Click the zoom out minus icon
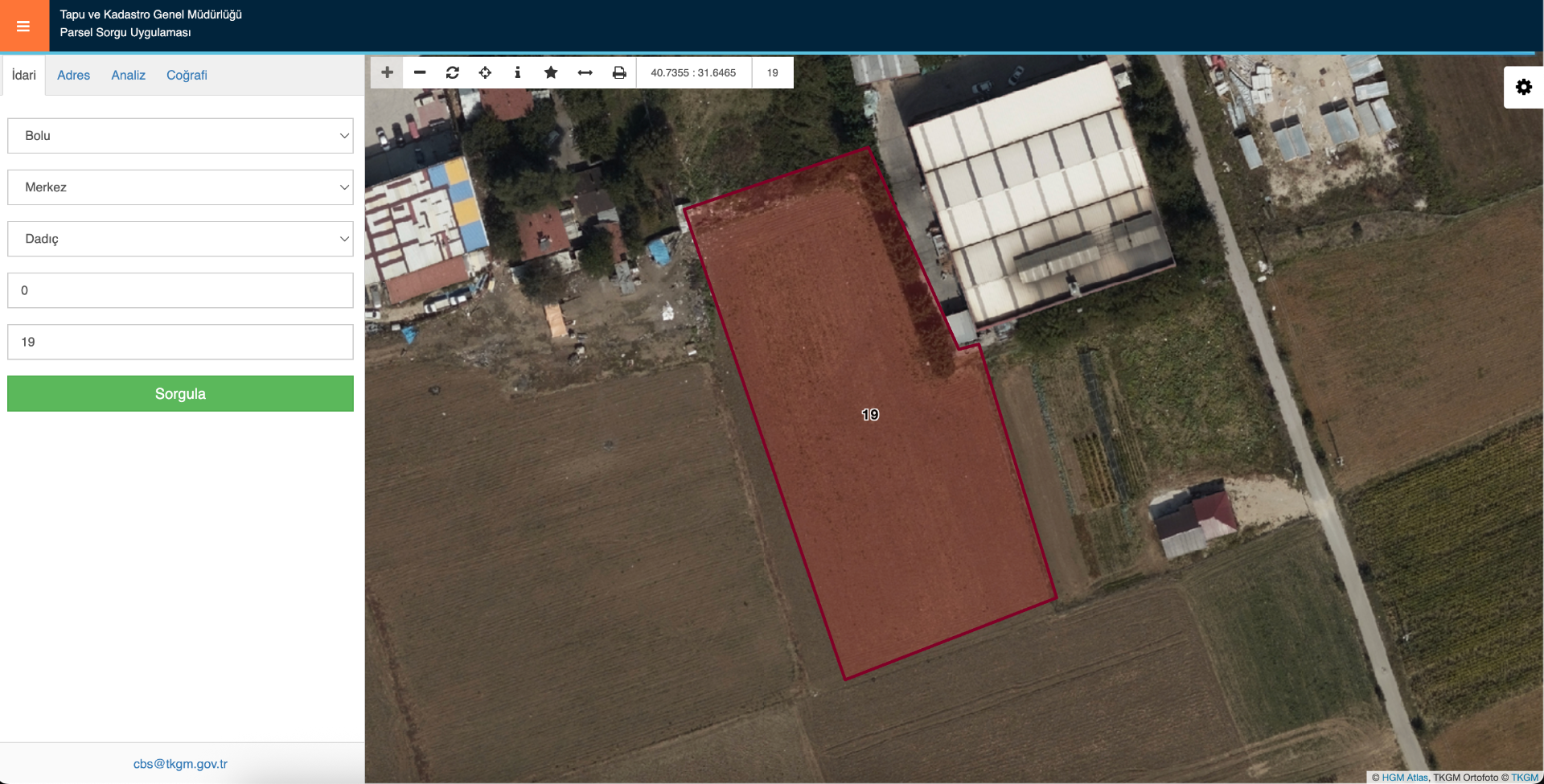Screen dimensions: 1544x784 click(x=420, y=72)
